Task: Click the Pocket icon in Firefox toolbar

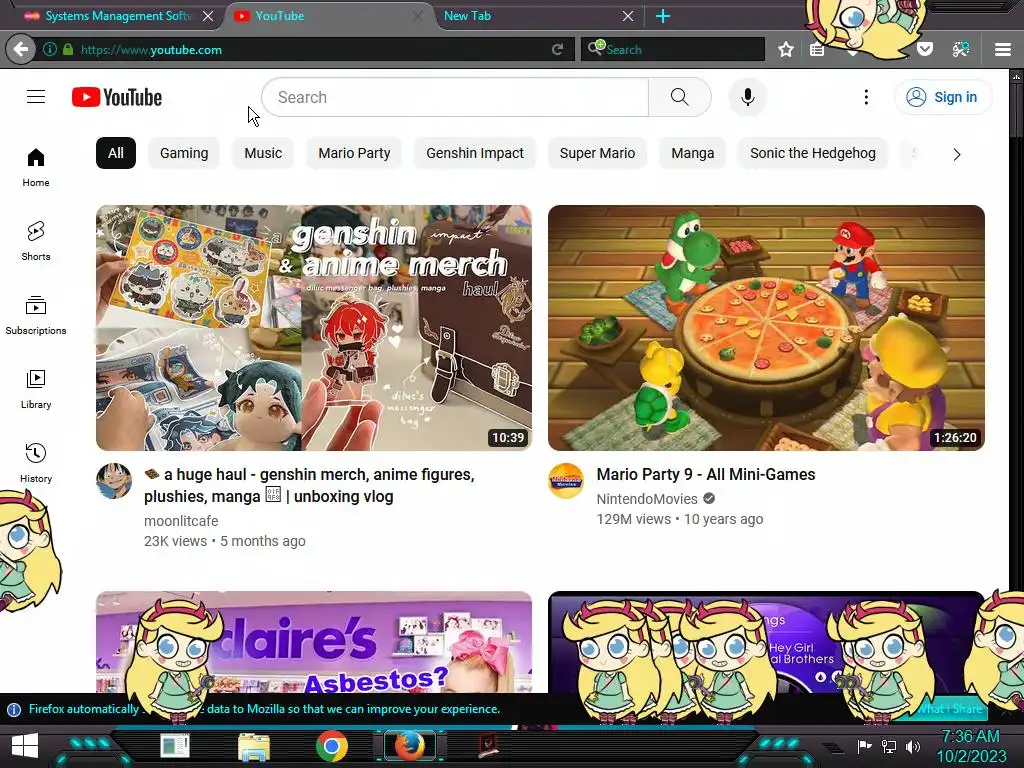Action: (x=925, y=49)
